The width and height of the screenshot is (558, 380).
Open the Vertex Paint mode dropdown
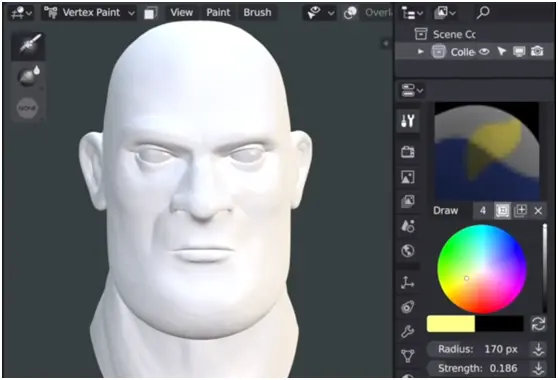(x=89, y=13)
